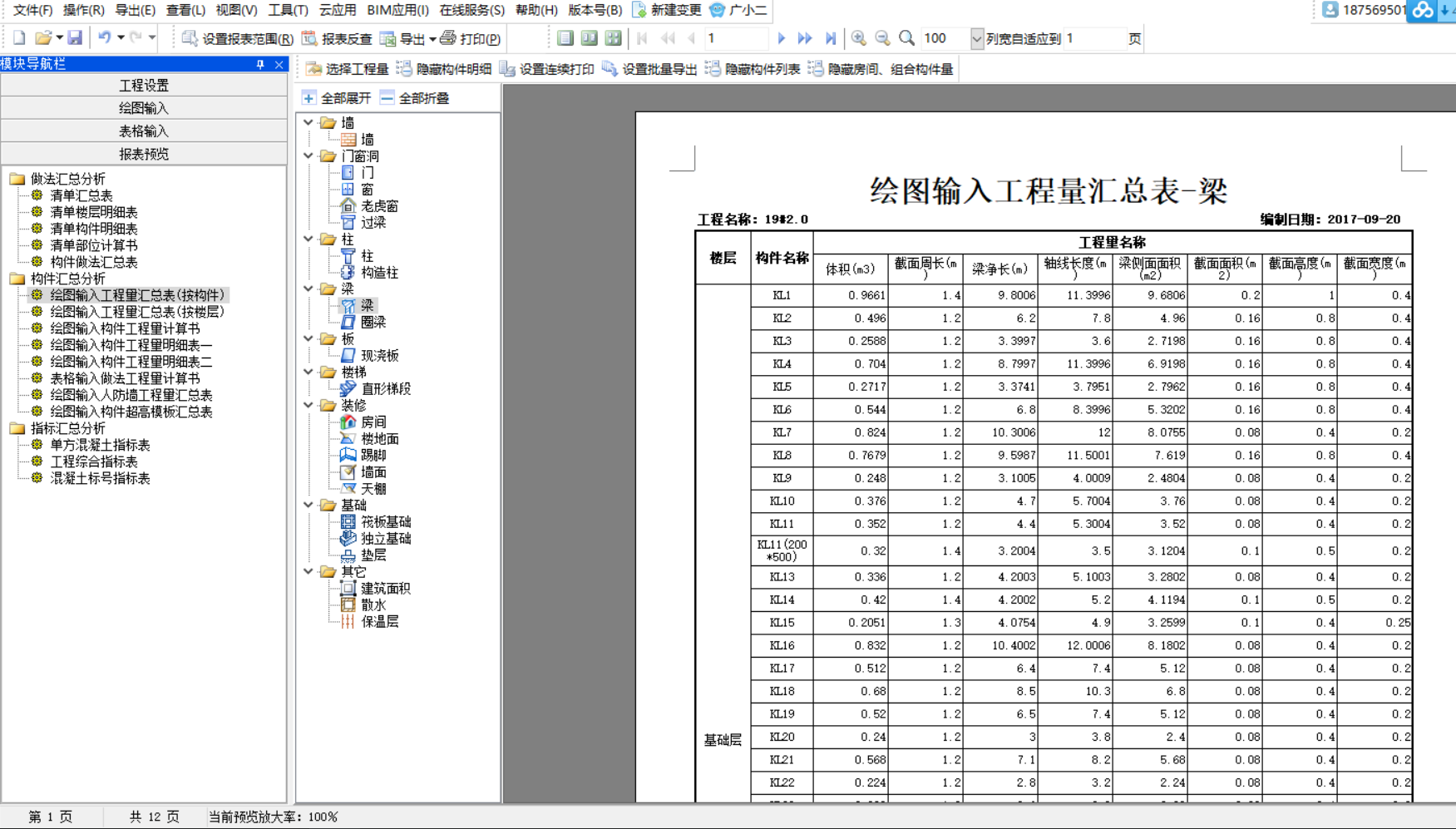1456x829 pixels.
Task: Select multi-page grid view icon
Action: point(613,38)
